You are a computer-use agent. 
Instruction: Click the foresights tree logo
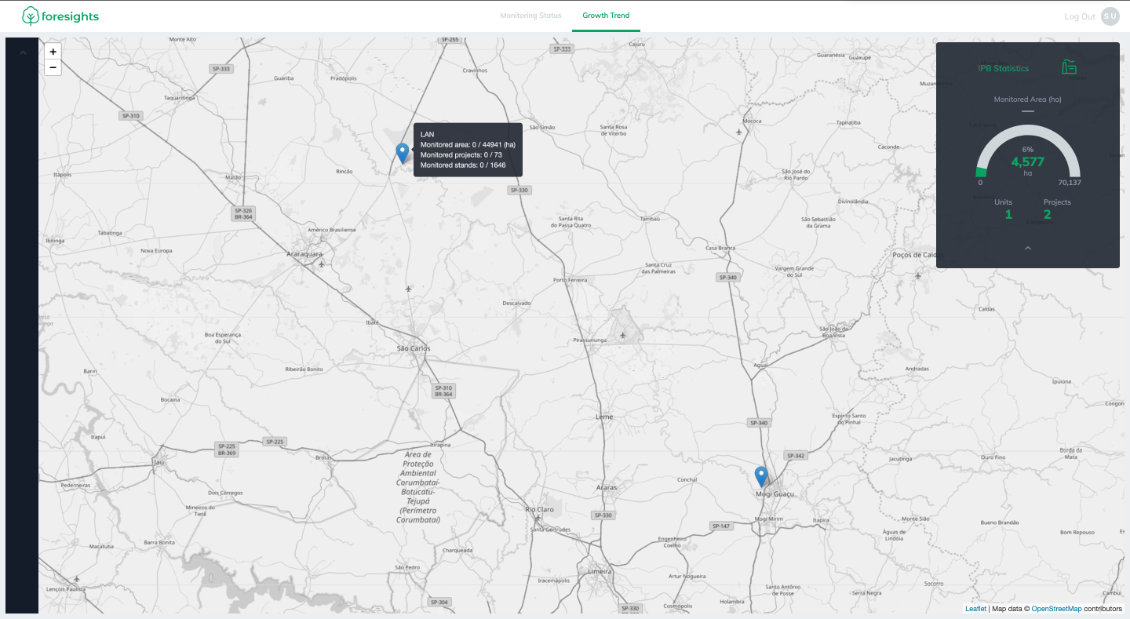(30, 16)
